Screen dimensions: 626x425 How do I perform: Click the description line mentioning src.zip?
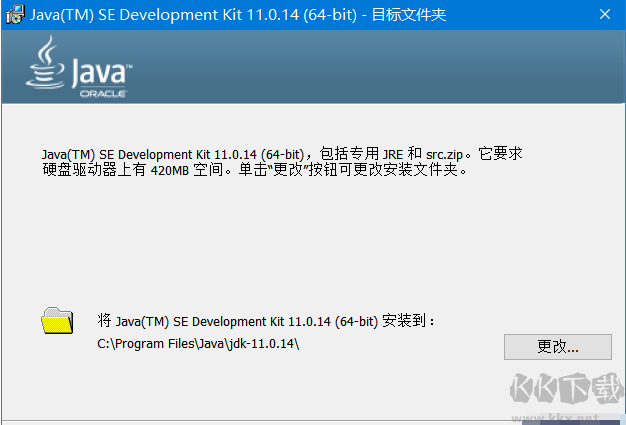(x=282, y=154)
